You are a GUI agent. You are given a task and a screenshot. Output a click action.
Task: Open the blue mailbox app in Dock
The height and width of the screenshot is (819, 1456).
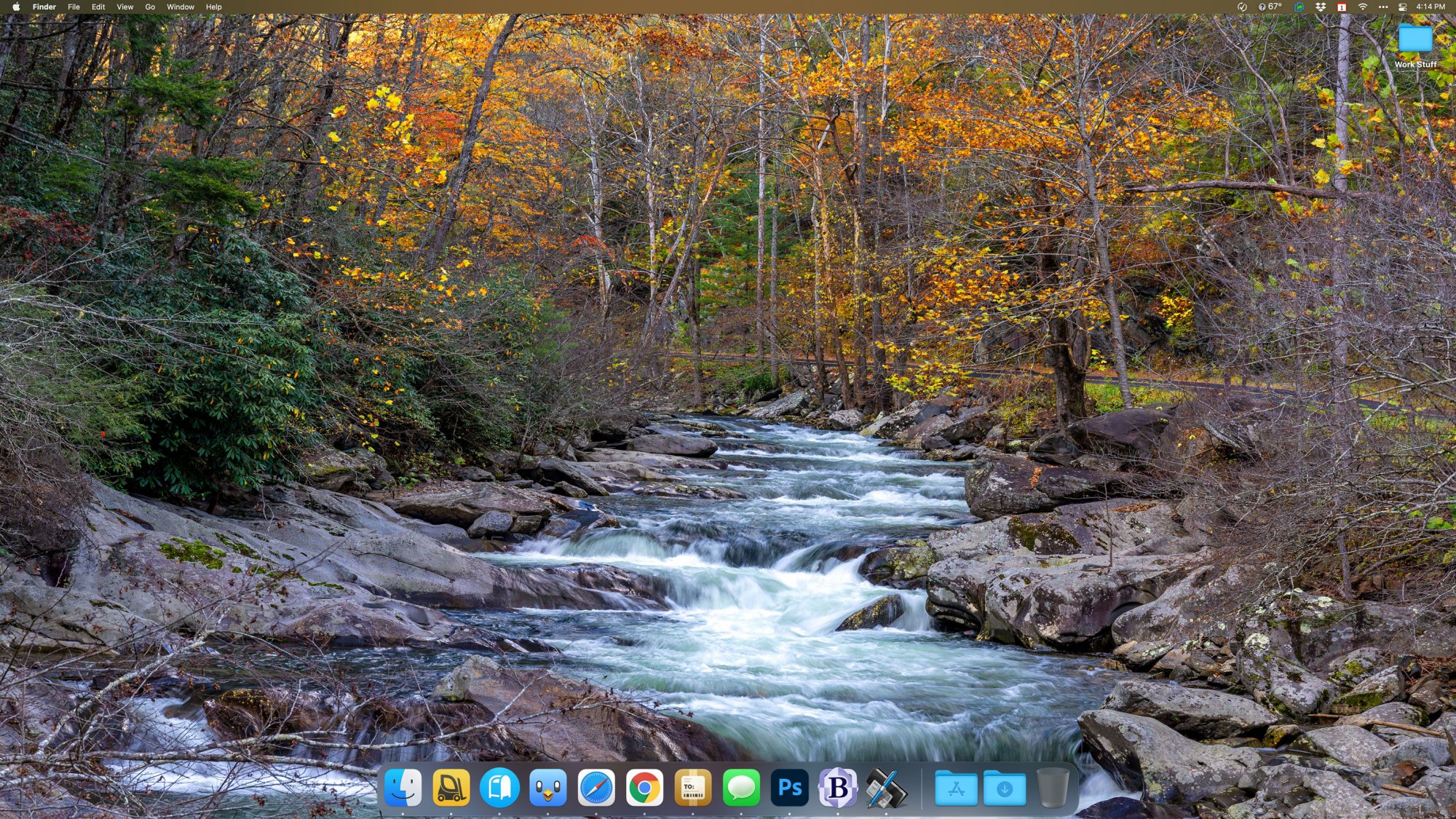[x=499, y=788]
